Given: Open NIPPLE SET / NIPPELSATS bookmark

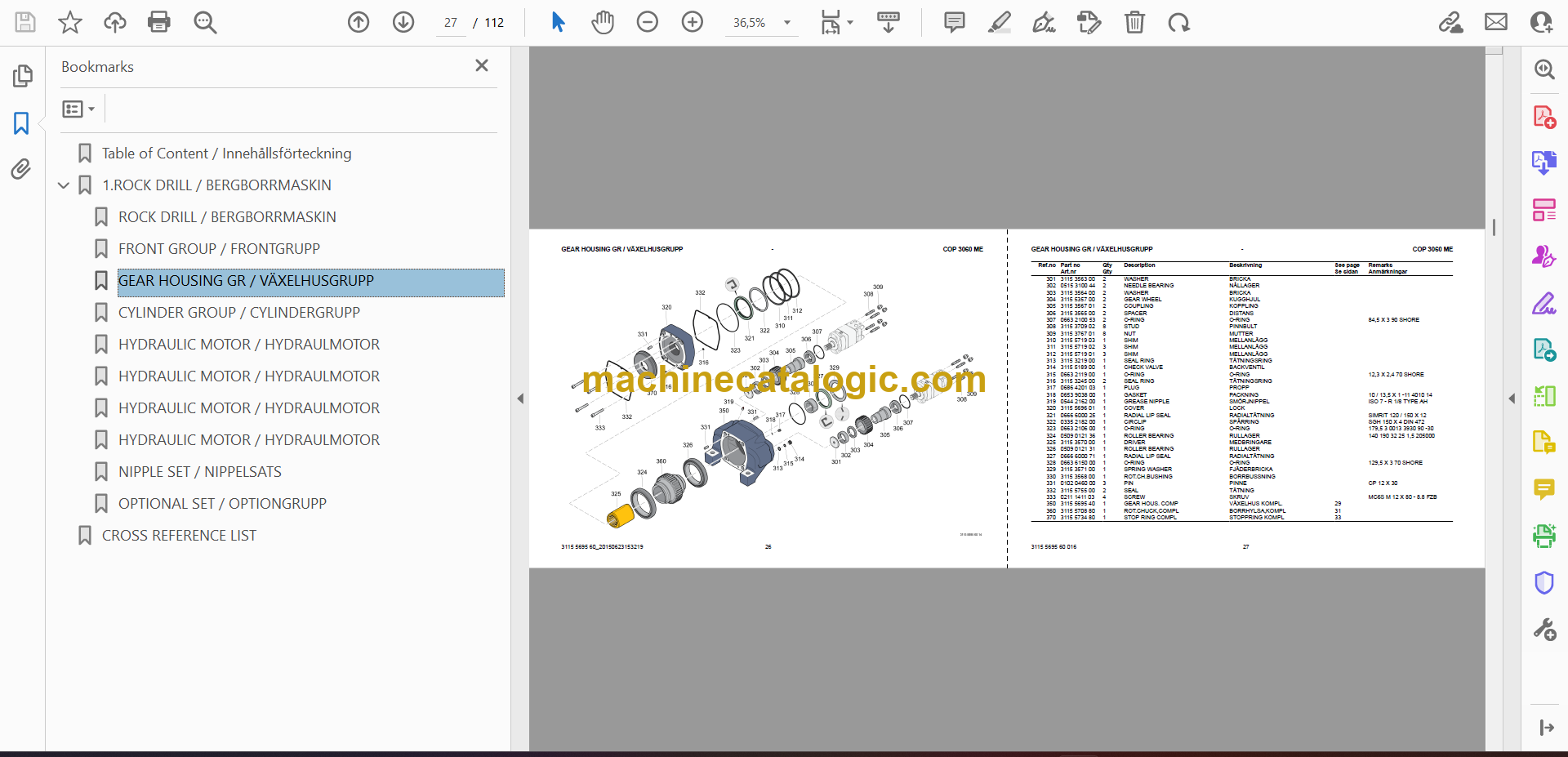Looking at the screenshot, I should (x=200, y=472).
